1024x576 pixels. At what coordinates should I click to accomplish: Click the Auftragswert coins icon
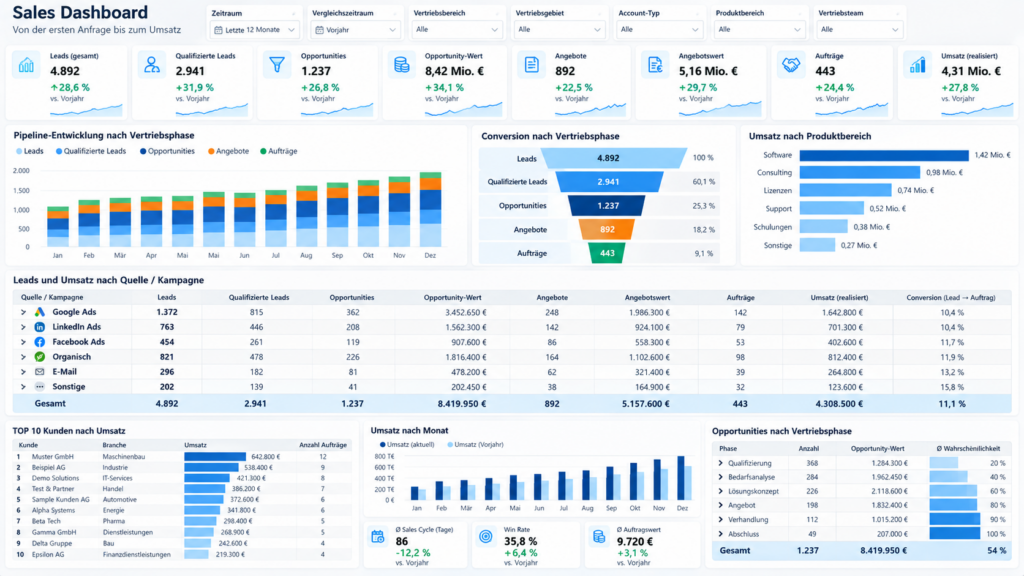pyautogui.click(x=599, y=537)
